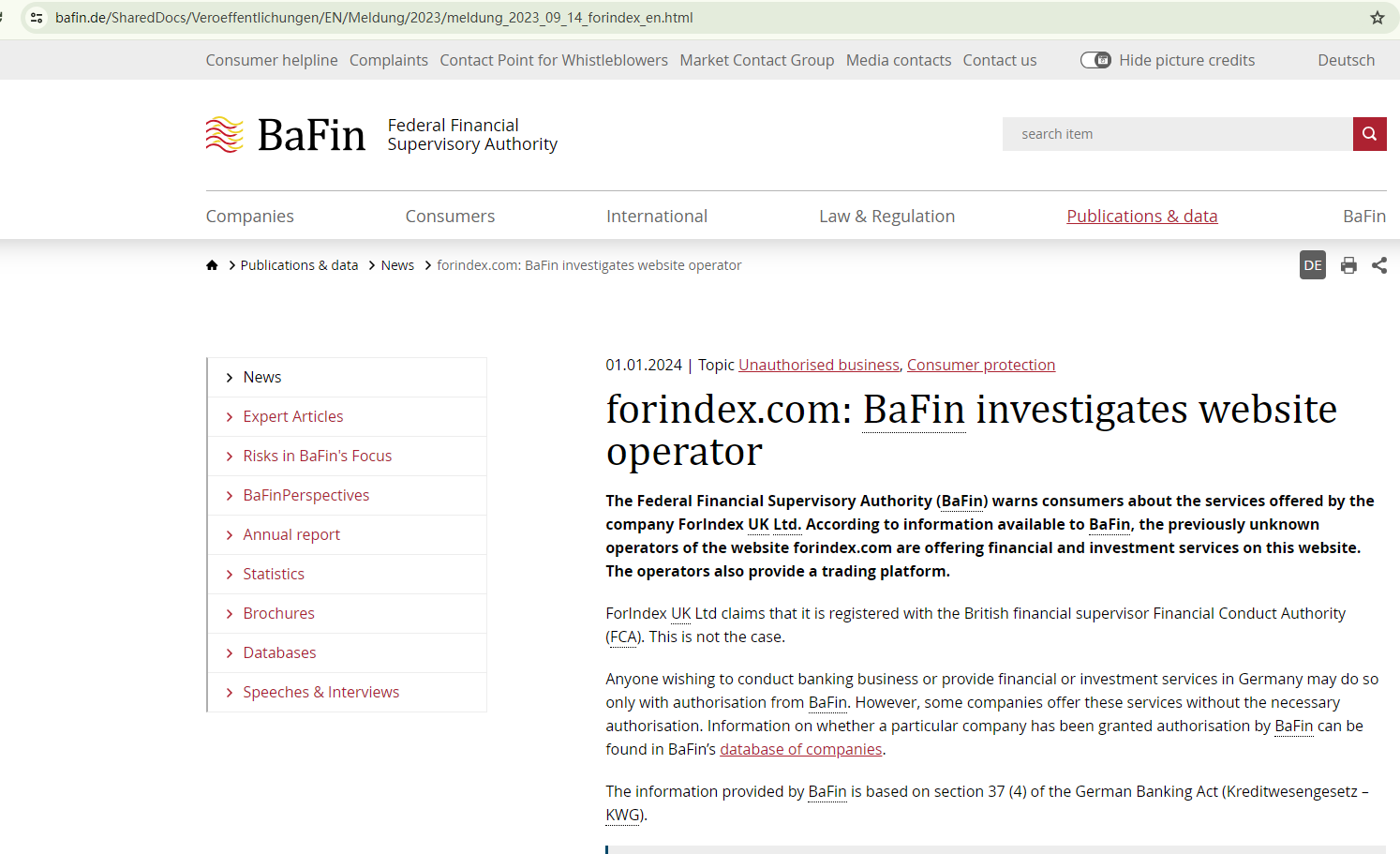Expand the Expert Articles chevron
The height and width of the screenshot is (854, 1400).
click(229, 417)
